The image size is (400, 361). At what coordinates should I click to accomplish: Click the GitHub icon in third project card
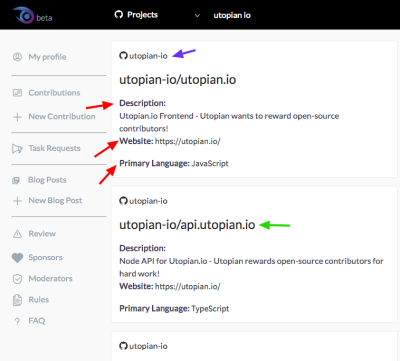123,346
